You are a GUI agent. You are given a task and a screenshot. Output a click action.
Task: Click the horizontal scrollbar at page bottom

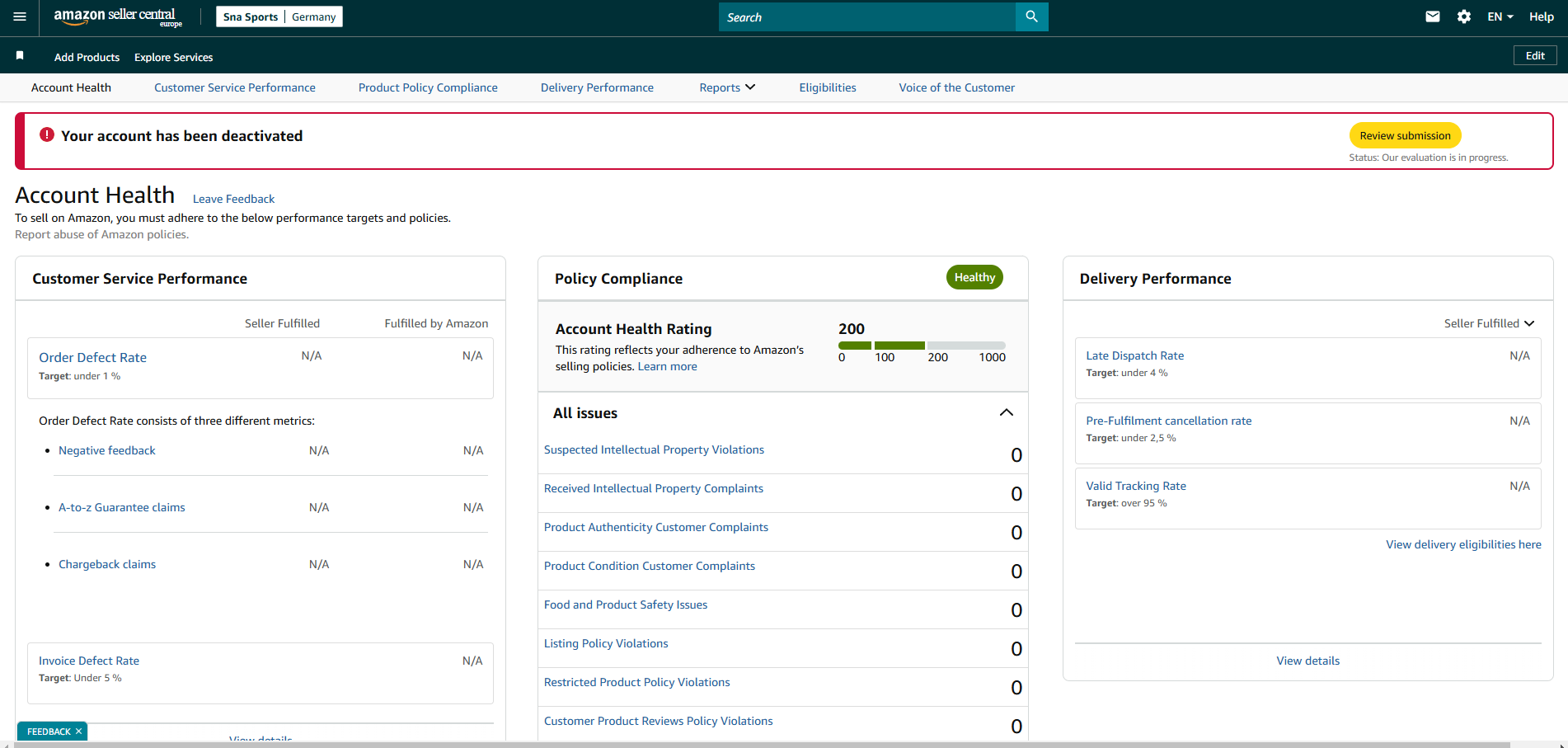762,745
